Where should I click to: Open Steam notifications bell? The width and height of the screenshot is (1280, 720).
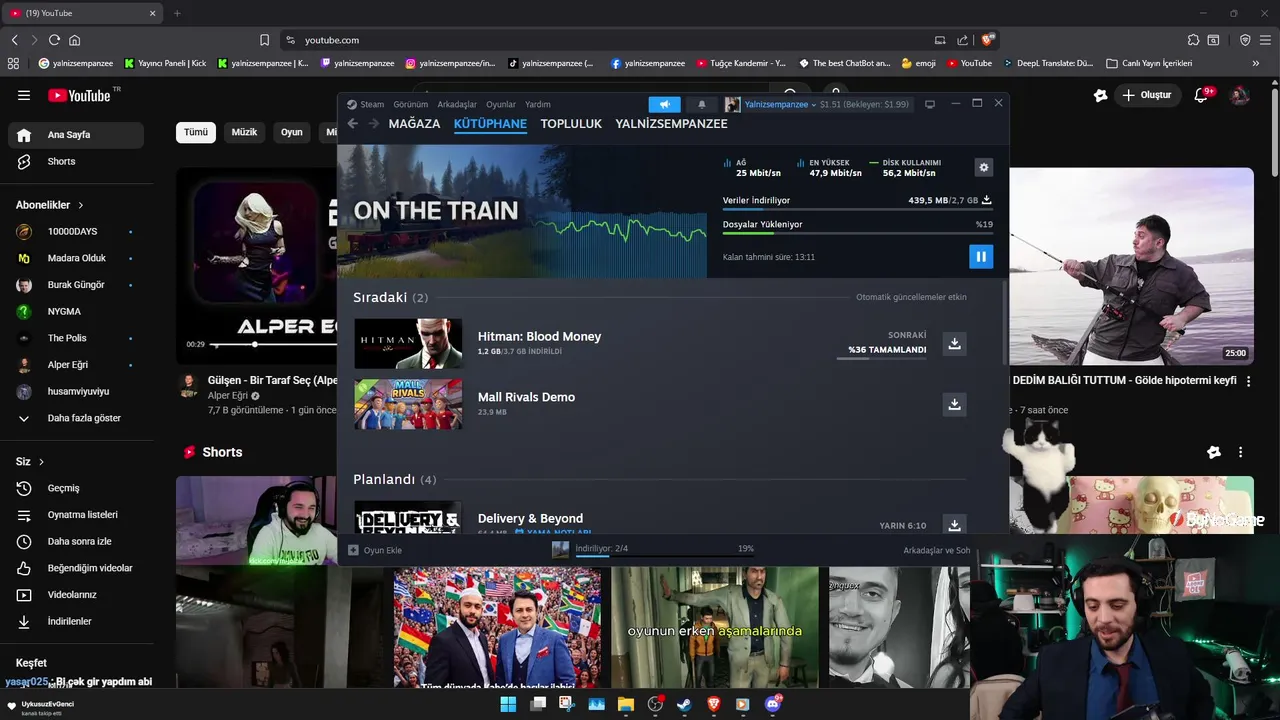[x=701, y=104]
